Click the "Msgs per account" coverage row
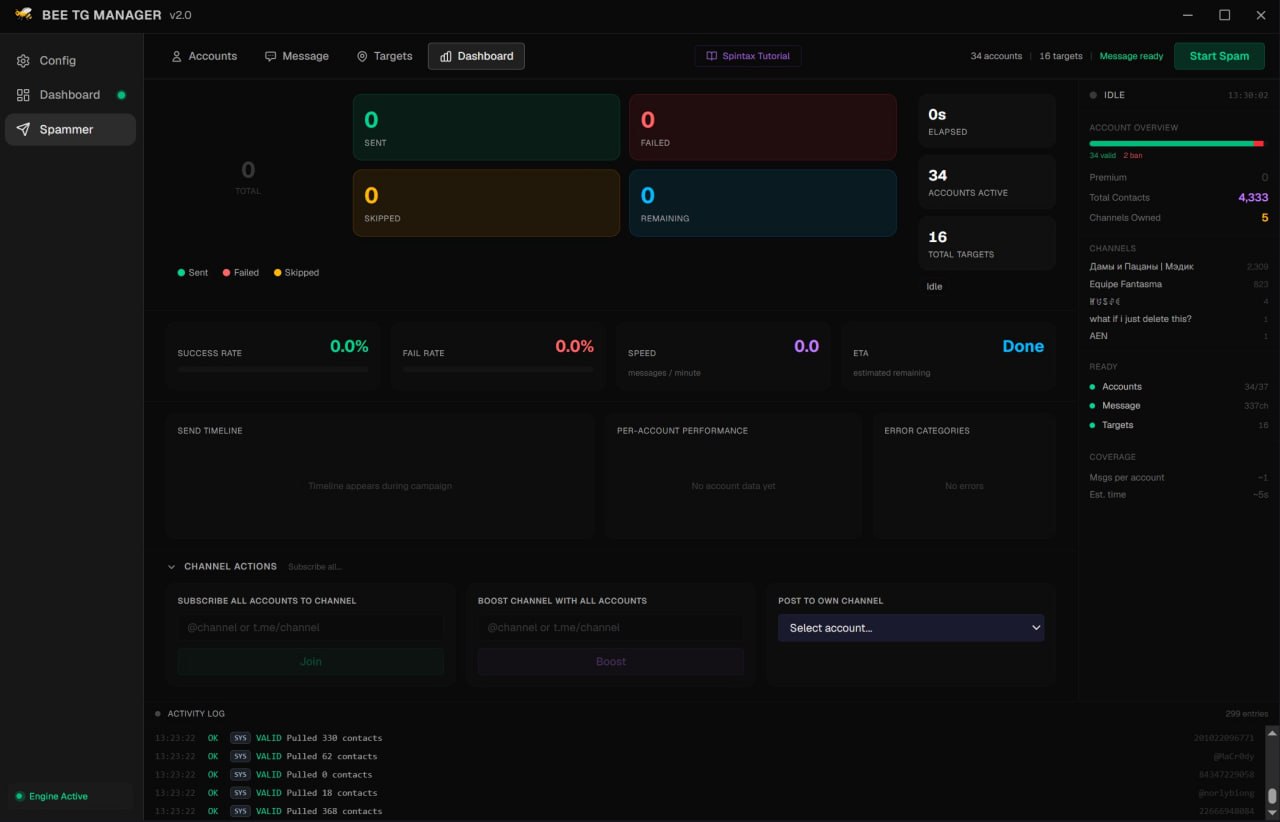Viewport: 1280px width, 822px height. 1179,478
